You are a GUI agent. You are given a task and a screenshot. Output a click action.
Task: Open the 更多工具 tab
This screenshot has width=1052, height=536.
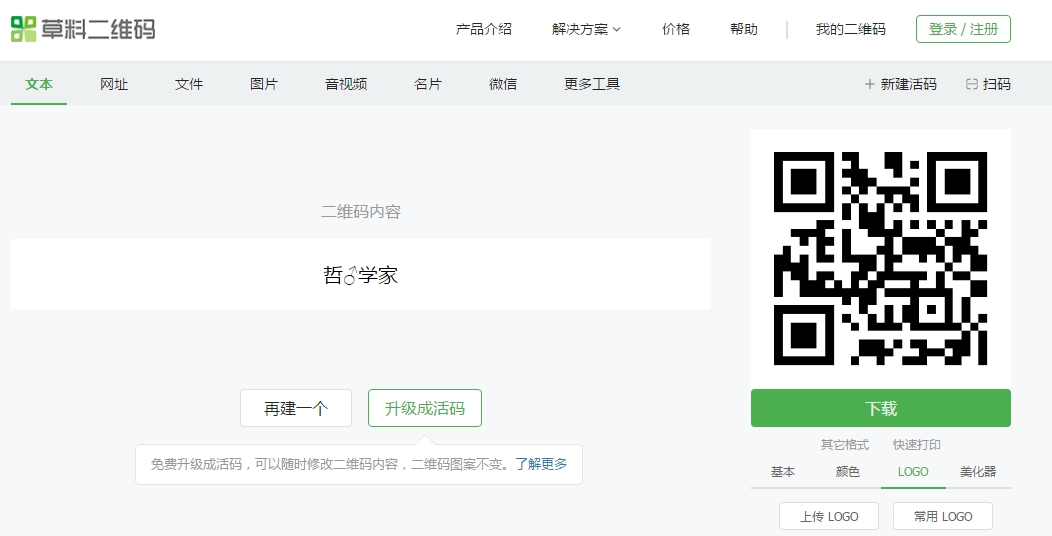coord(592,84)
